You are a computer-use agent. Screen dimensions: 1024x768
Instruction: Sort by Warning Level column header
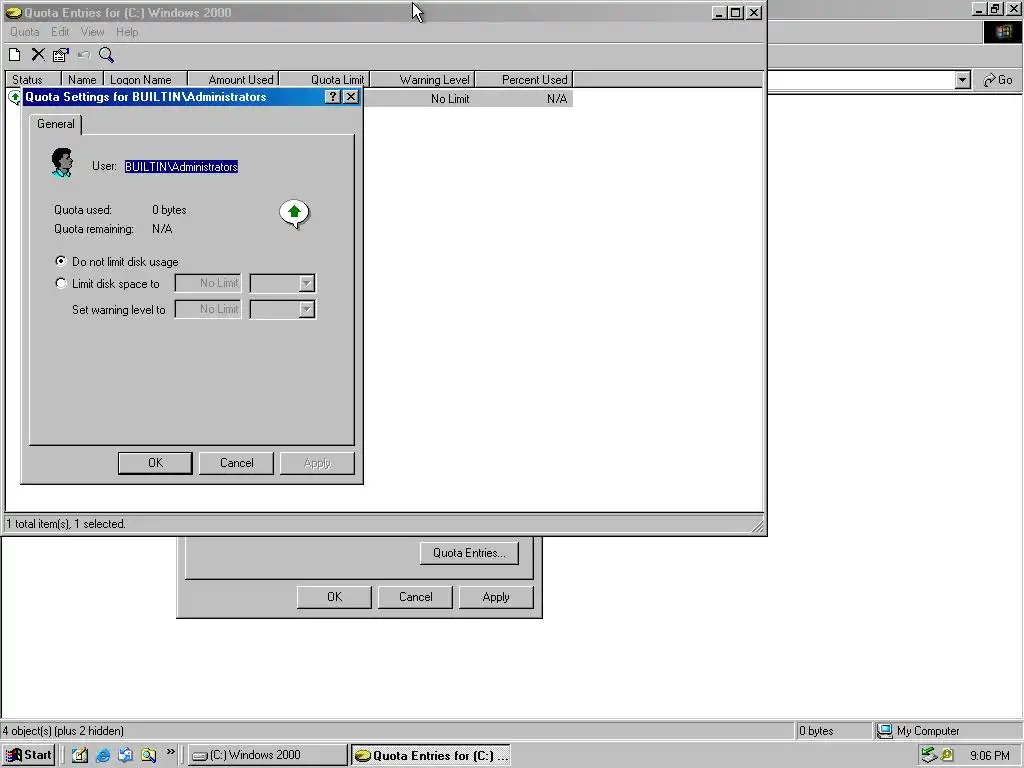[x=422, y=80]
